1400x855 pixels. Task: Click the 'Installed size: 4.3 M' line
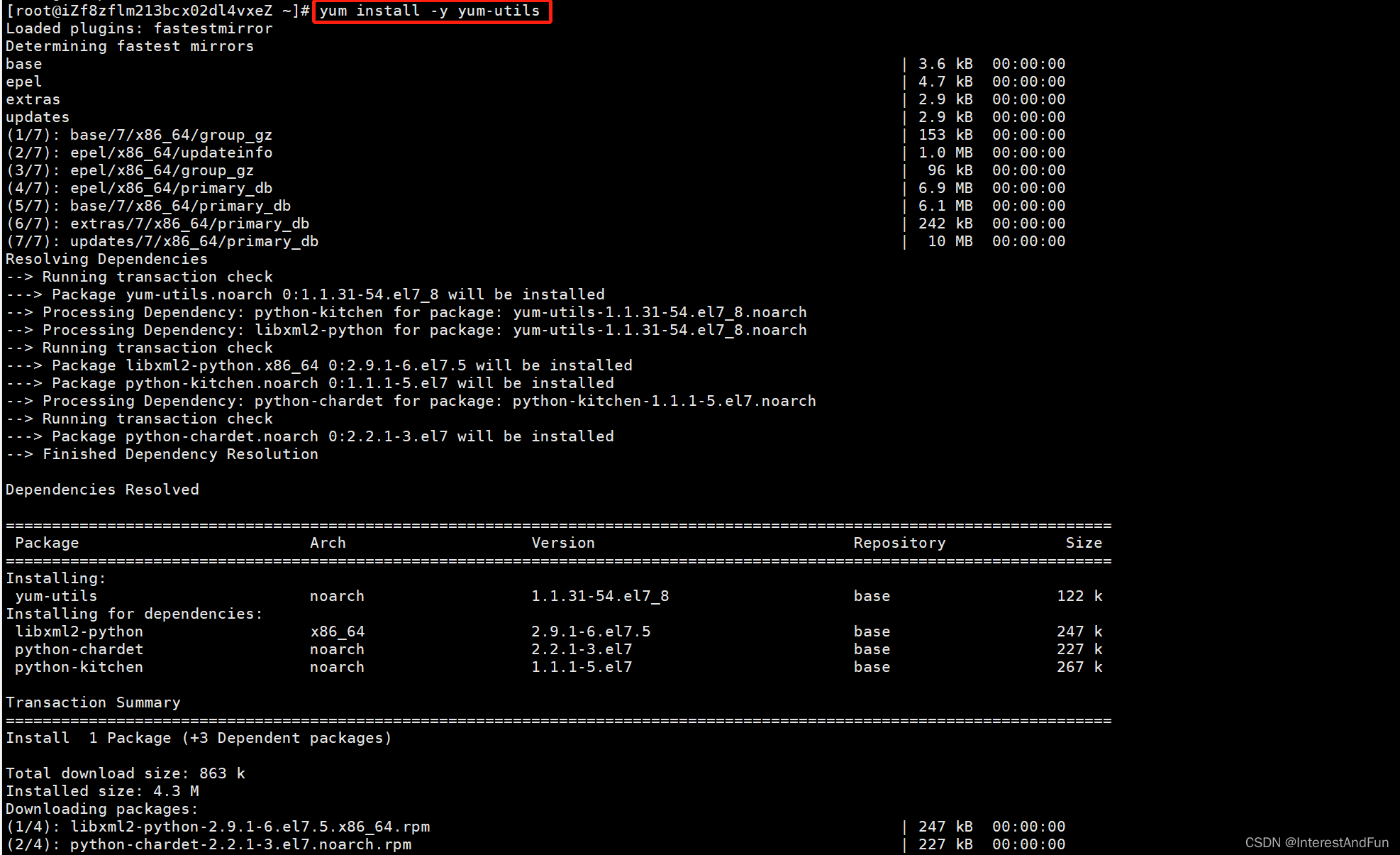[102, 791]
